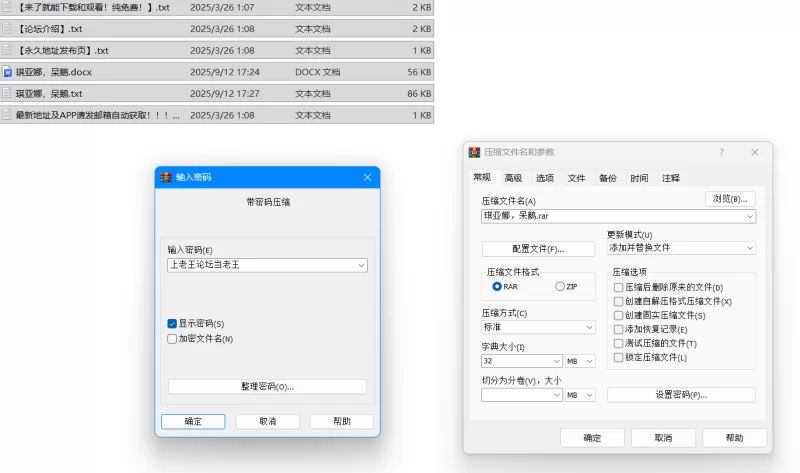Enable 锁定压缩文件 option

pyautogui.click(x=618, y=358)
